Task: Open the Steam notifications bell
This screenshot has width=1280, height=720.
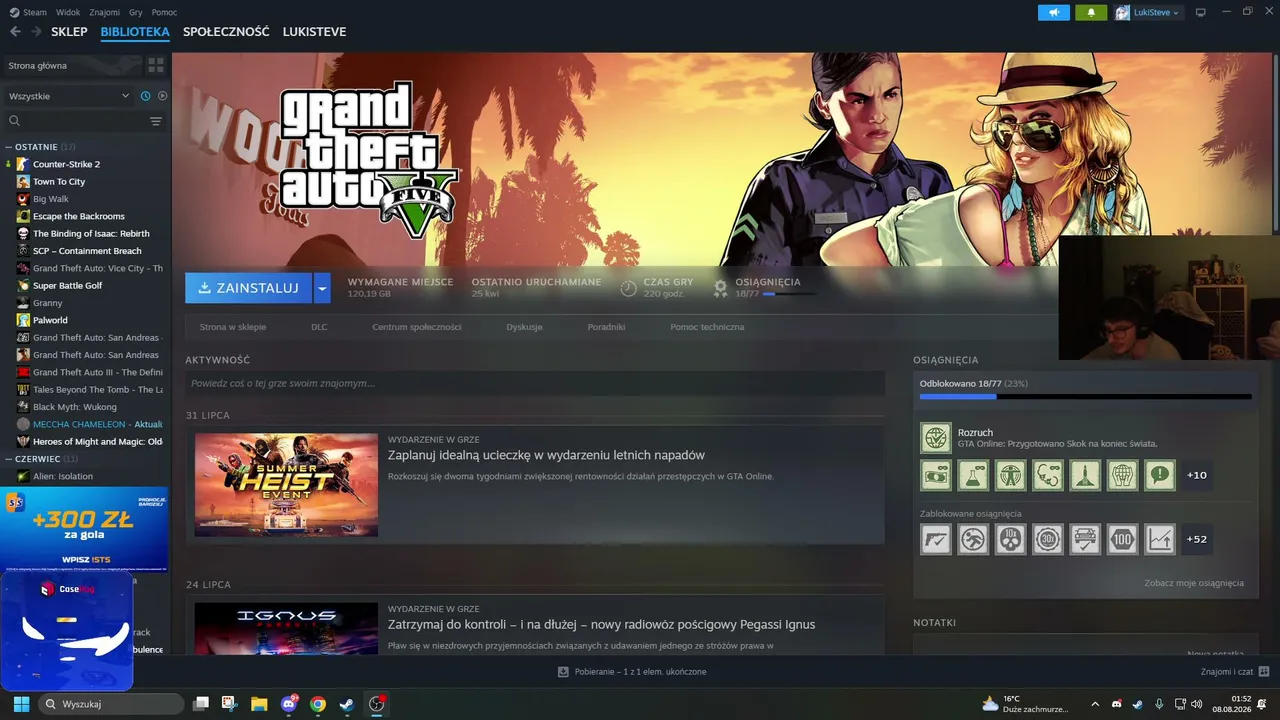Action: (x=1091, y=12)
